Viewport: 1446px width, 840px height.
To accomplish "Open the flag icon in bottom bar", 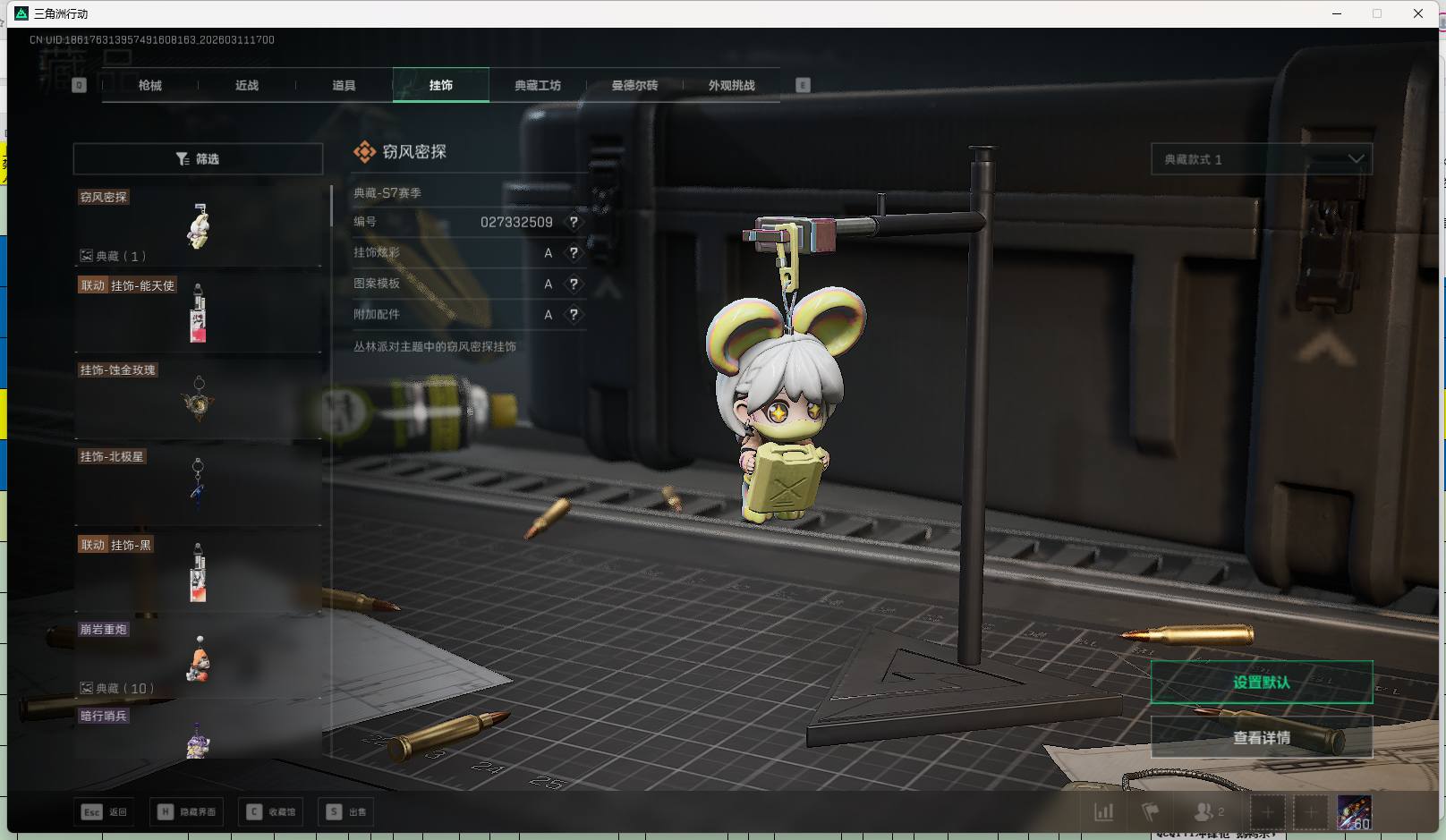I will 1151,812.
